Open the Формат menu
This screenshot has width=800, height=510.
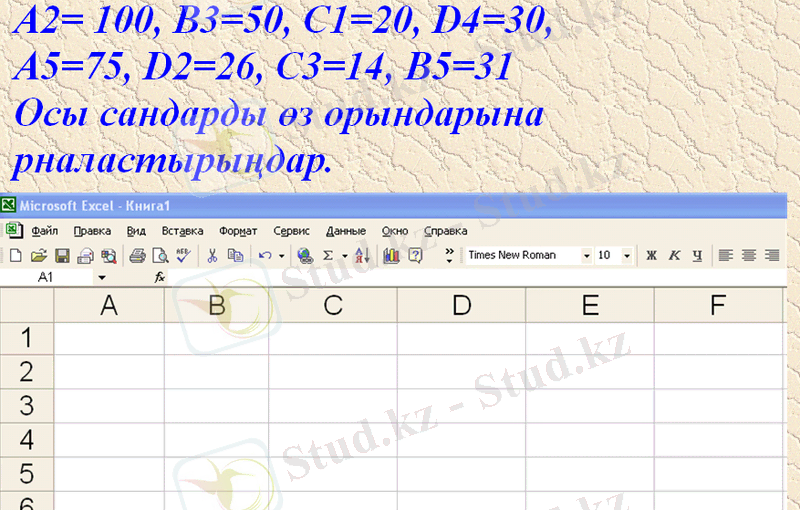[x=238, y=230]
